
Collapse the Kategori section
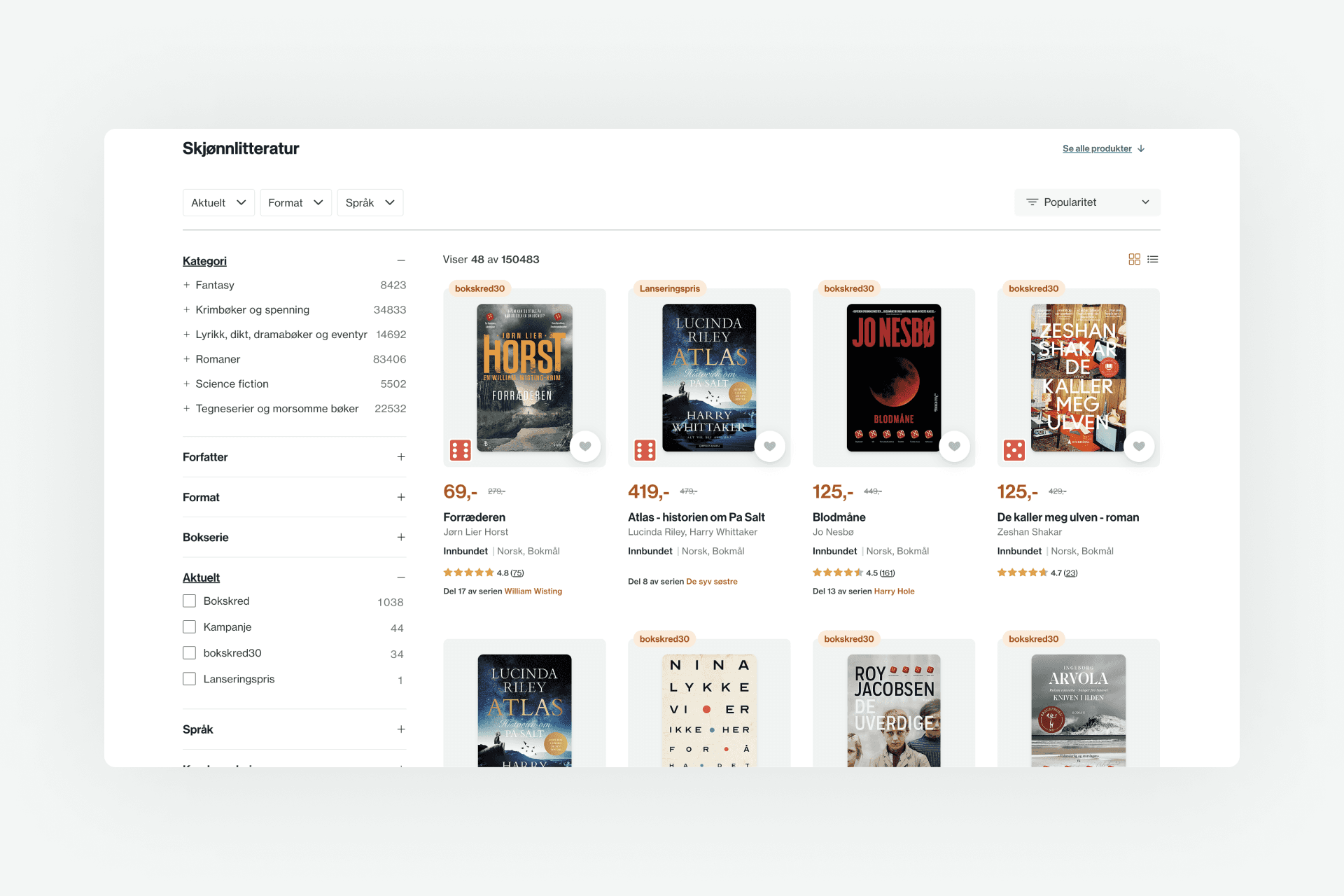(x=401, y=260)
